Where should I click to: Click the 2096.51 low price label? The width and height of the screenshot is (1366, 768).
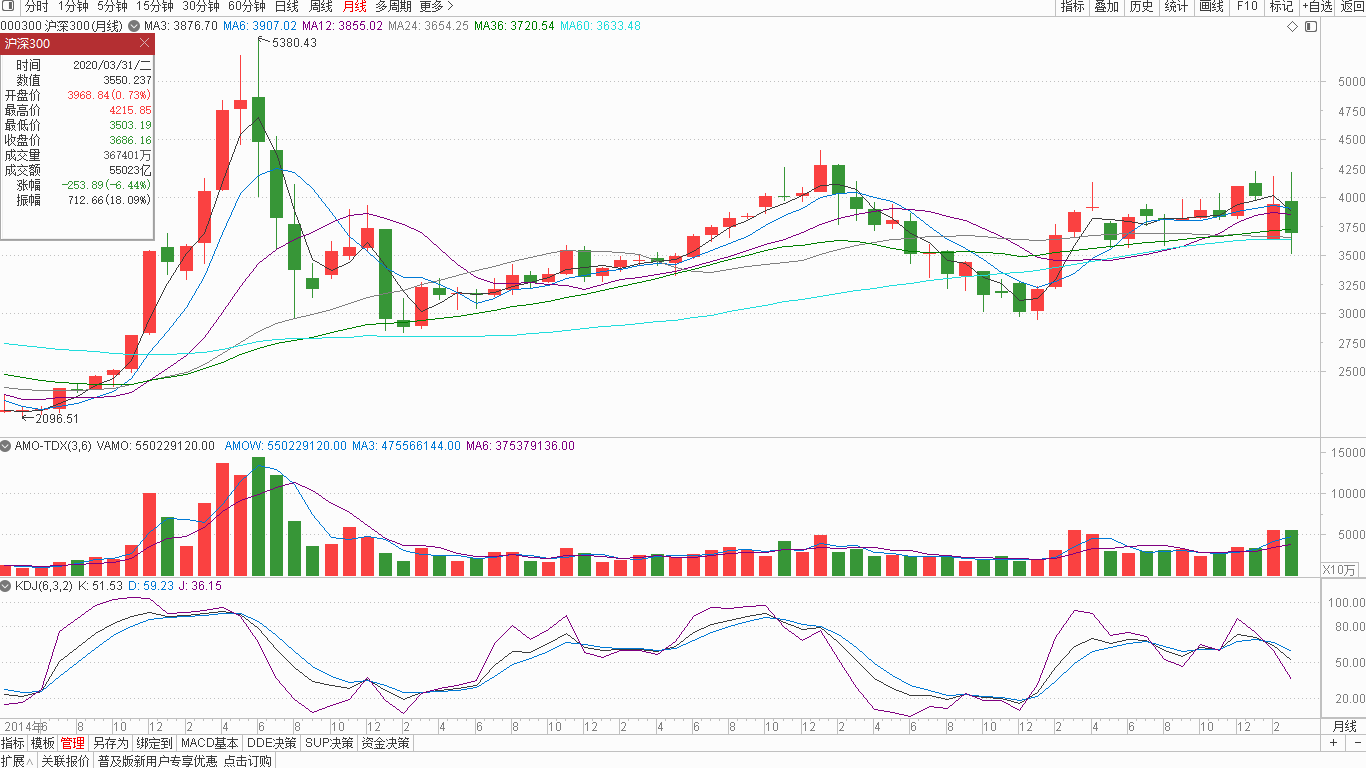pos(57,418)
